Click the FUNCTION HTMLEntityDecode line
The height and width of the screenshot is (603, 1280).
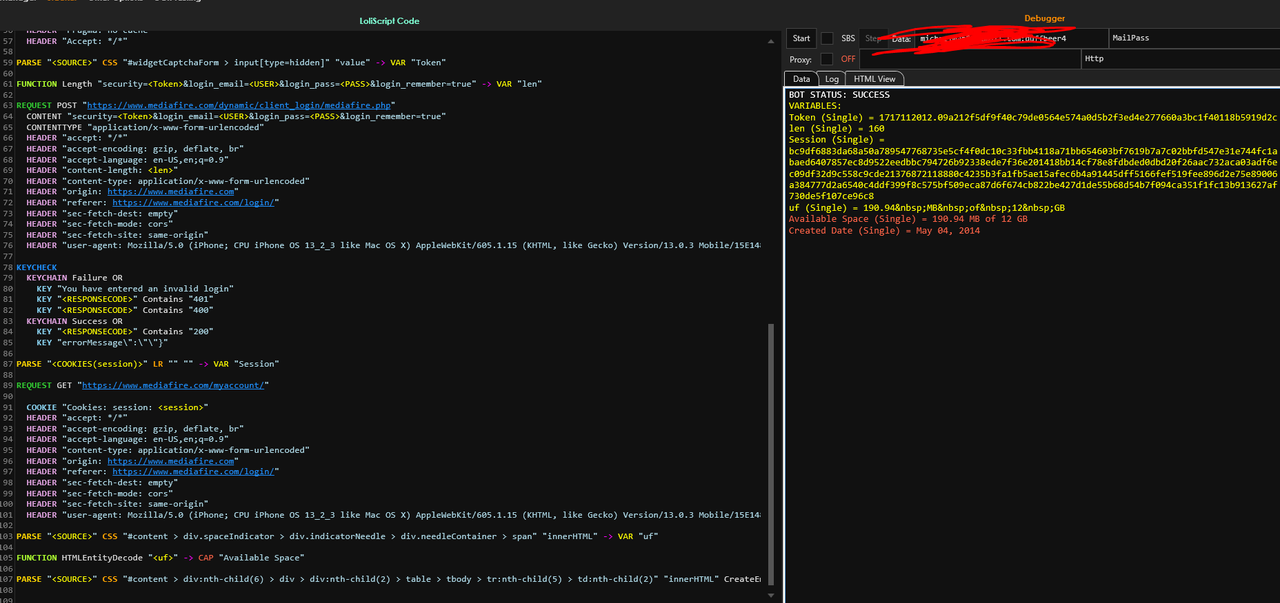(160, 557)
